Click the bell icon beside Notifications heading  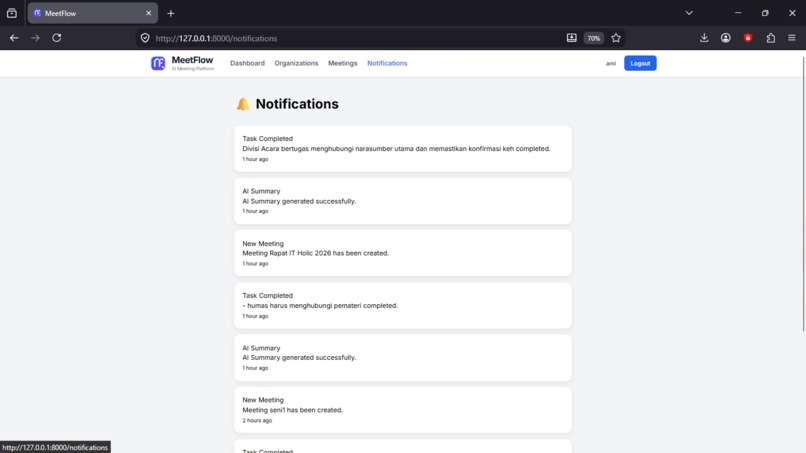coord(243,104)
